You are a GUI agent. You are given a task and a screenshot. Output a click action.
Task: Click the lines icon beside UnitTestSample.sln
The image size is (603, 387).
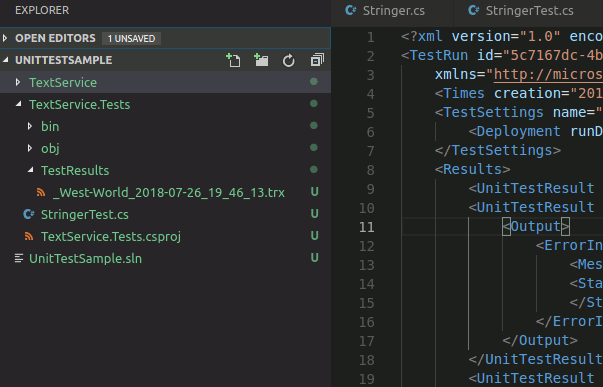tap(18, 258)
